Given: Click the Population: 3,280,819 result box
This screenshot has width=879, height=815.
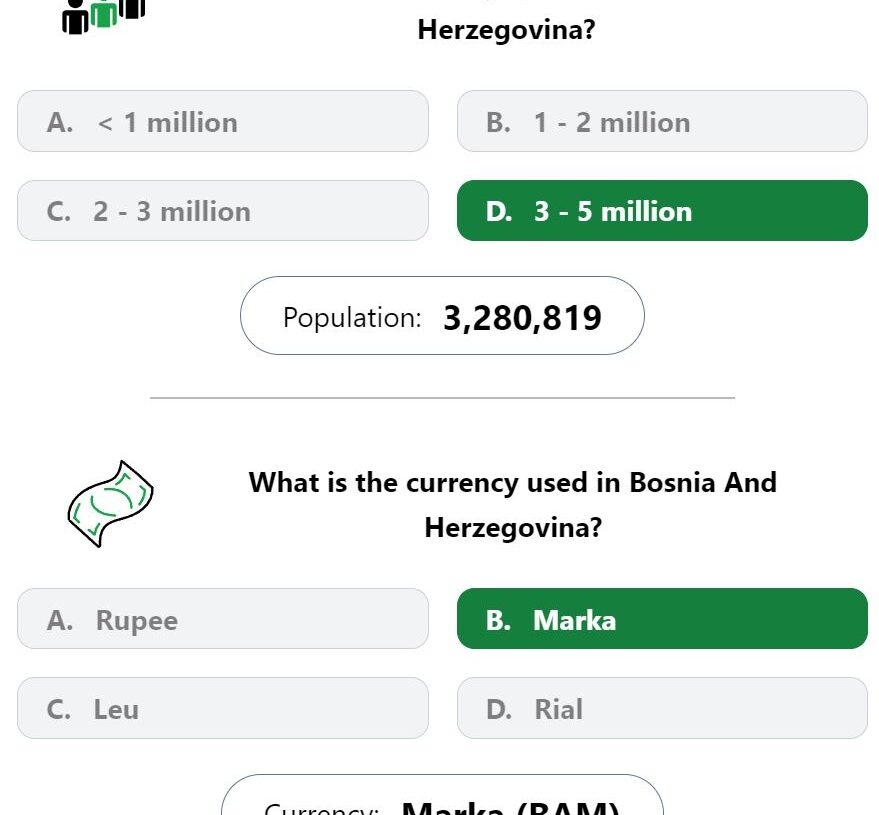Looking at the screenshot, I should 442,316.
